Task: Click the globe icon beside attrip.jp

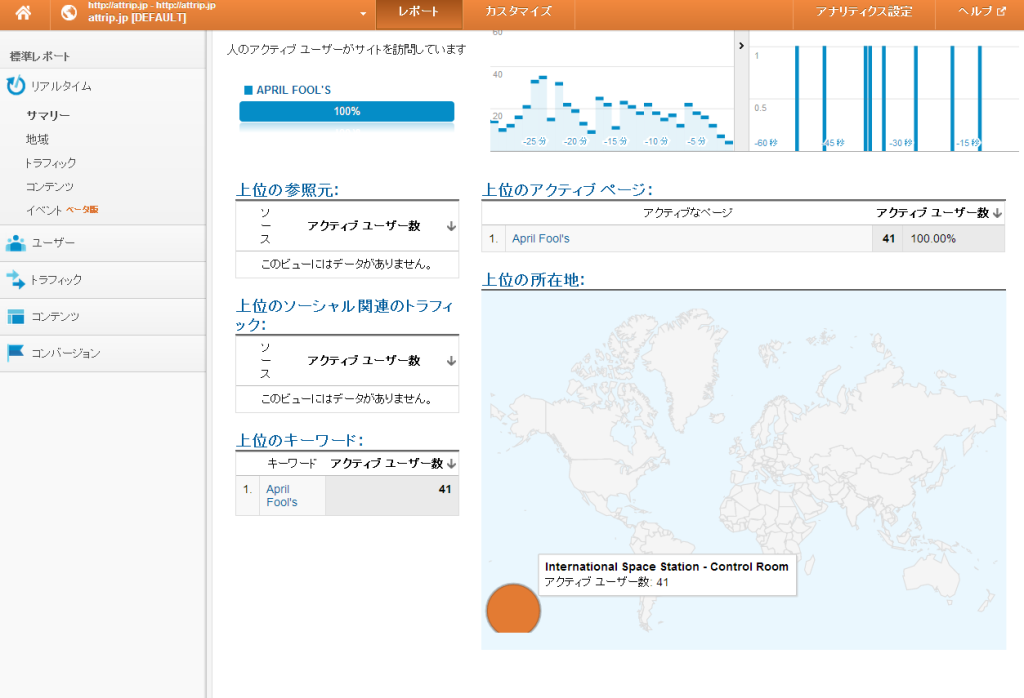Action: (x=69, y=13)
